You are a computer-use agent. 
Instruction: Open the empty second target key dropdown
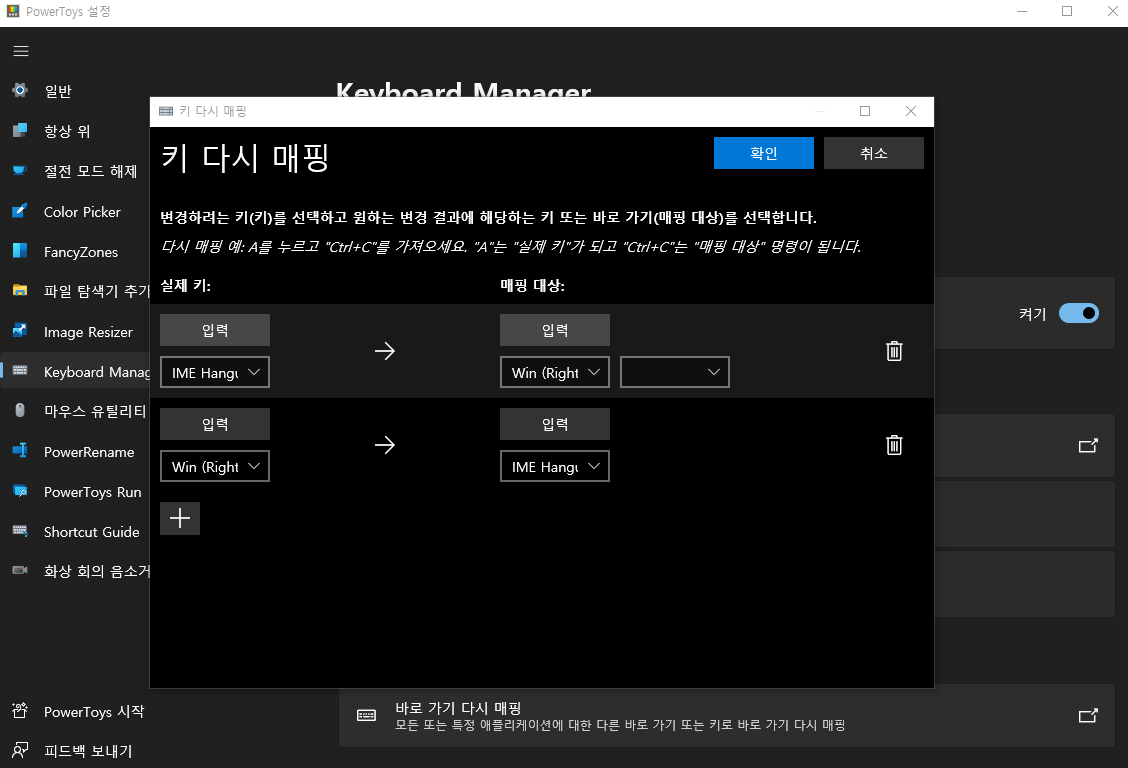pyautogui.click(x=675, y=372)
